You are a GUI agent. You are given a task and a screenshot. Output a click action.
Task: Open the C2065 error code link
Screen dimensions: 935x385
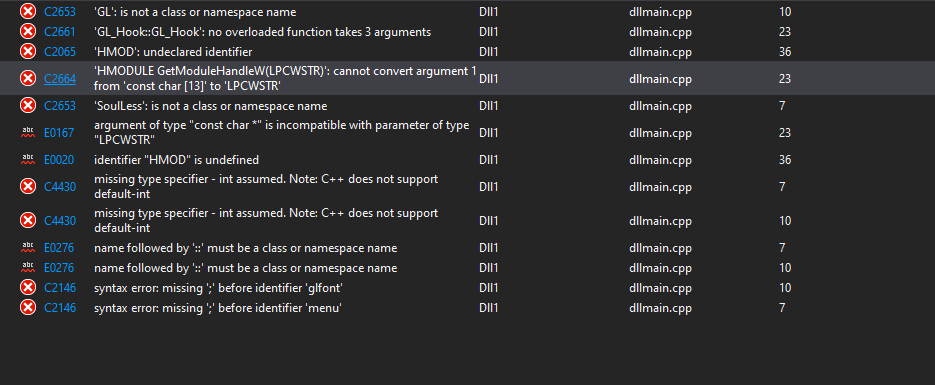pyautogui.click(x=60, y=52)
